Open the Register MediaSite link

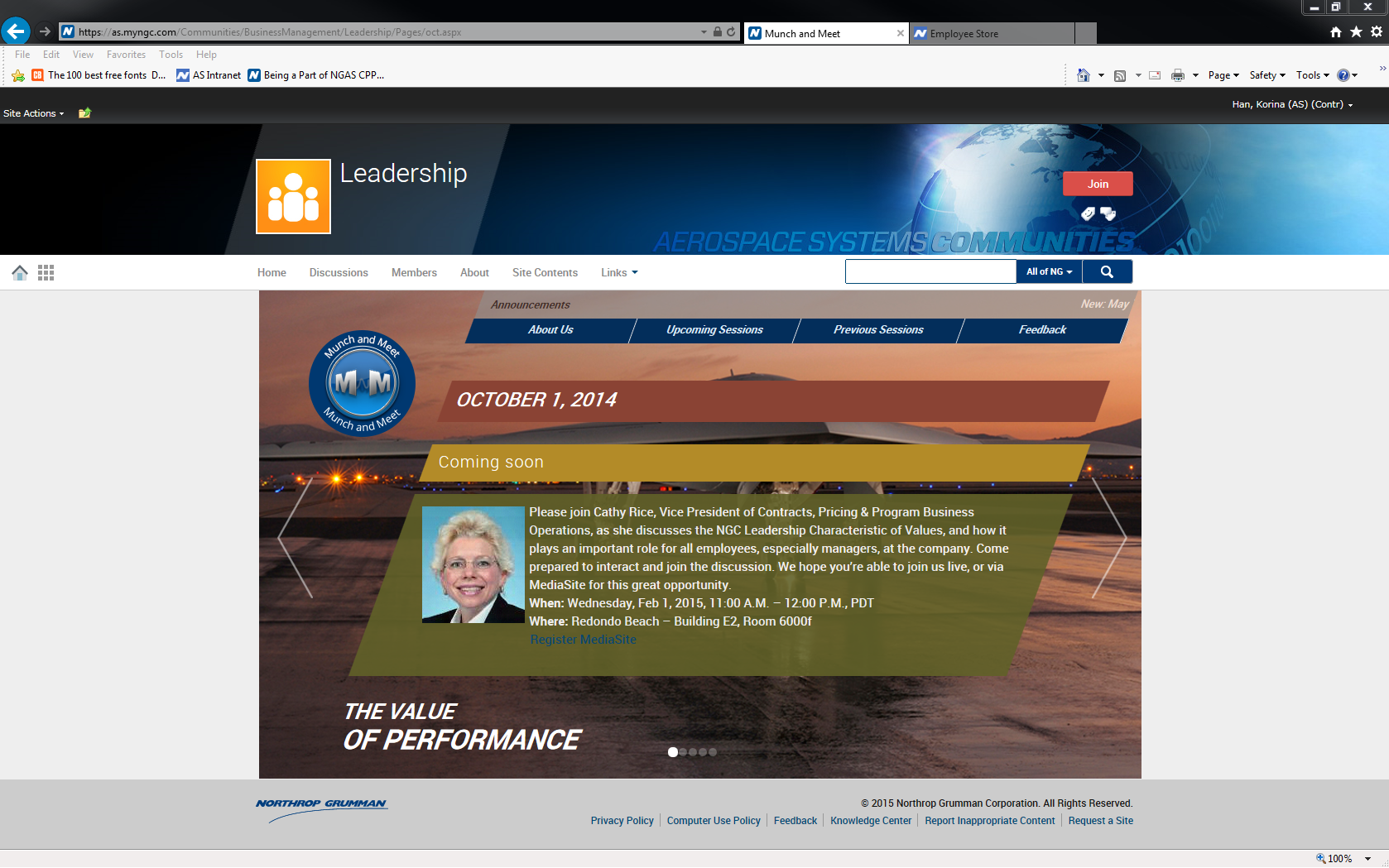pos(583,640)
